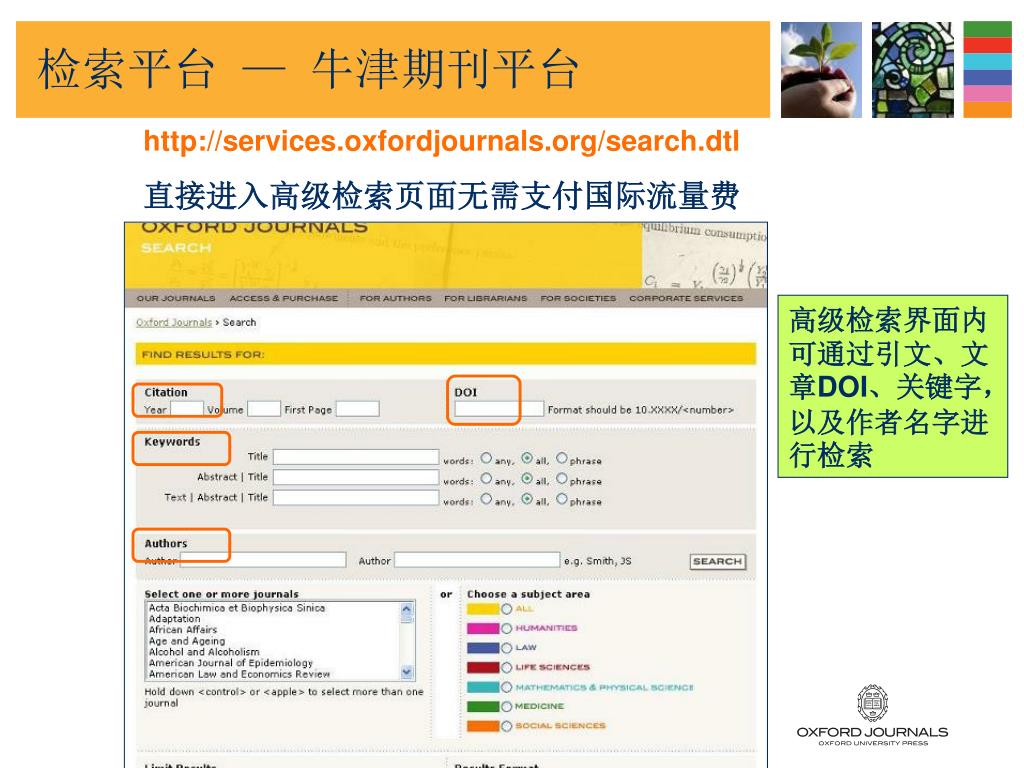Select the Adaptation journal in list
This screenshot has width=1024, height=768.
click(x=174, y=619)
